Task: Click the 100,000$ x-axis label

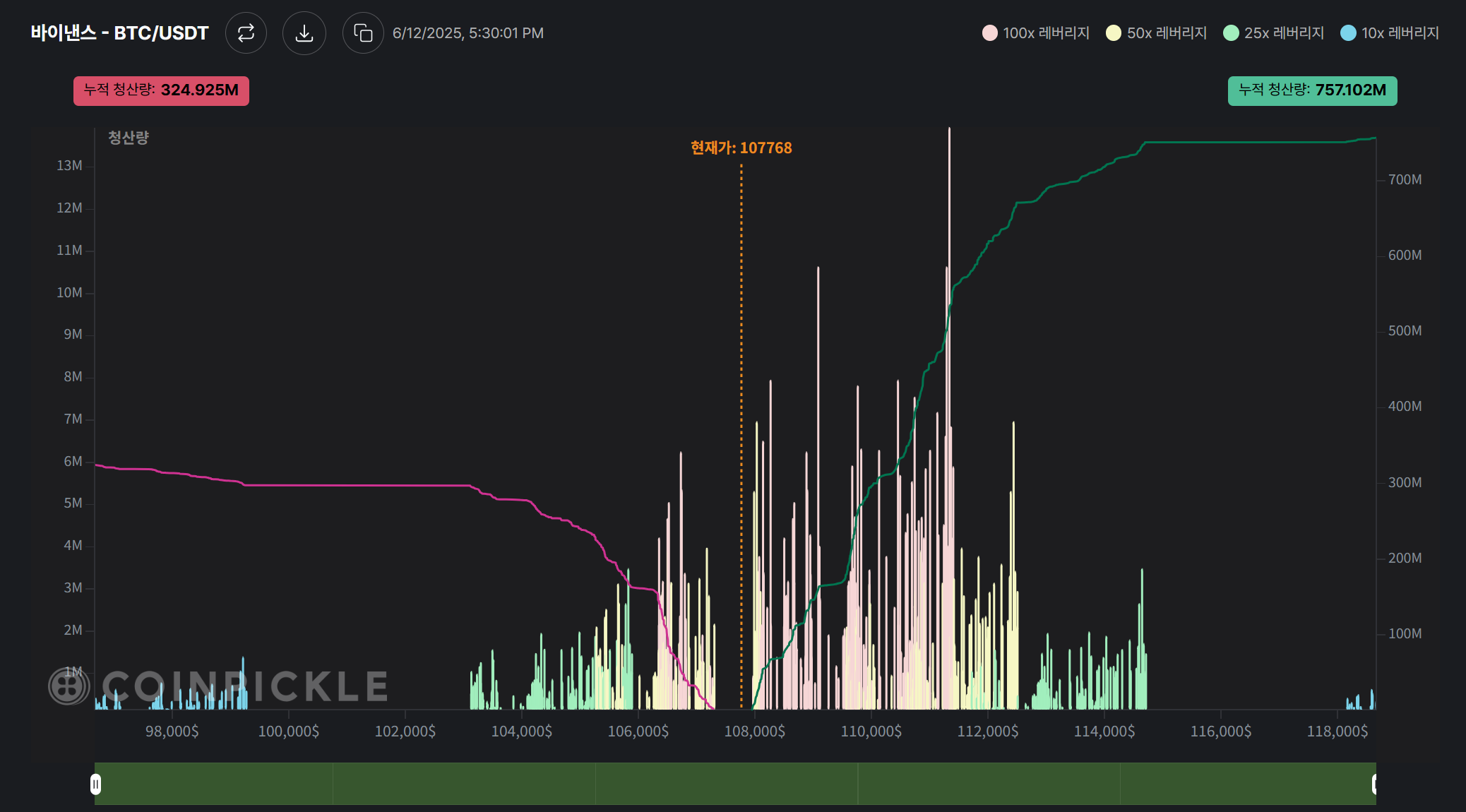Action: 288,732
